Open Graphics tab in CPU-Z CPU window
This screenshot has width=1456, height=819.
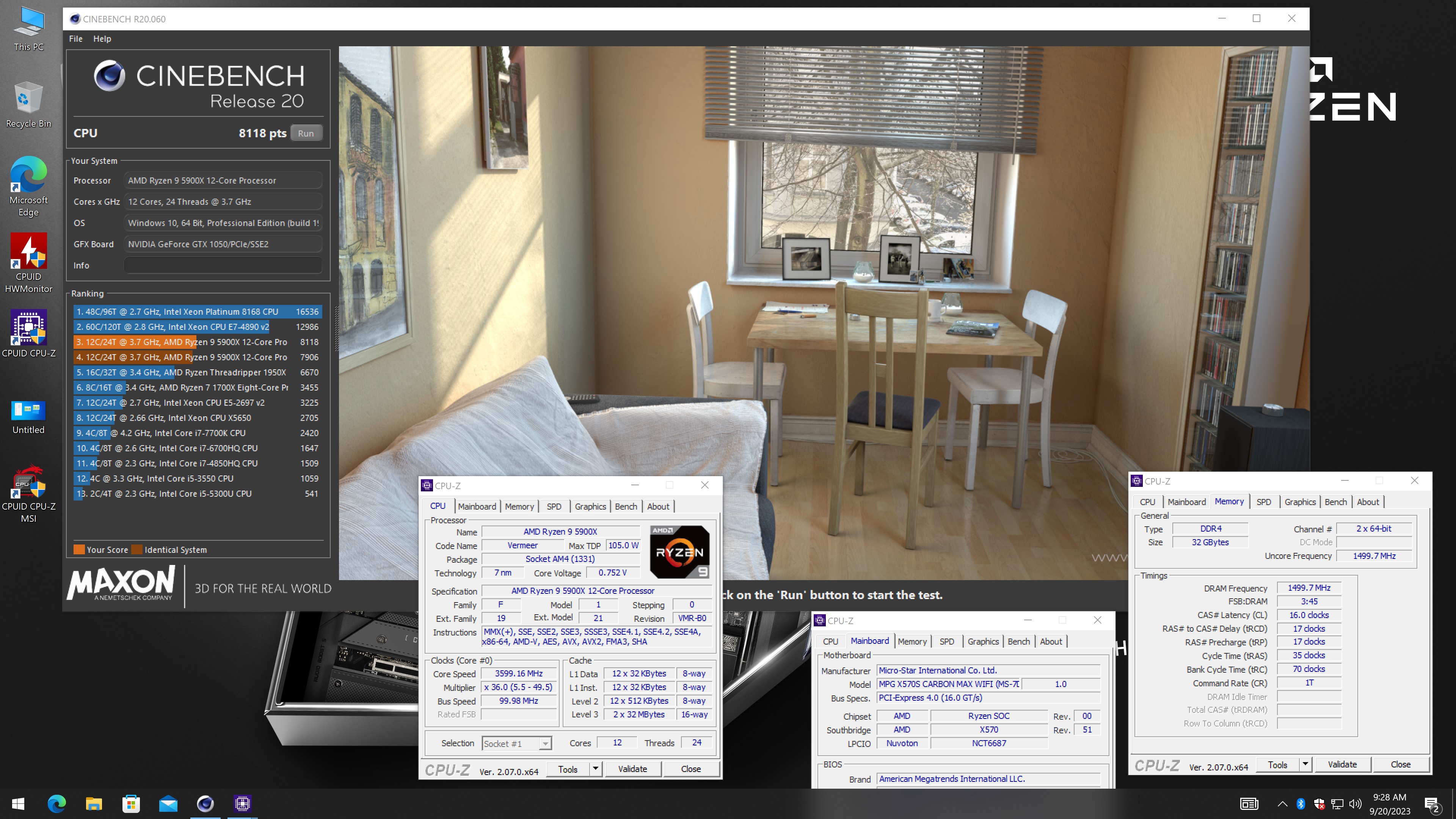pyautogui.click(x=590, y=507)
